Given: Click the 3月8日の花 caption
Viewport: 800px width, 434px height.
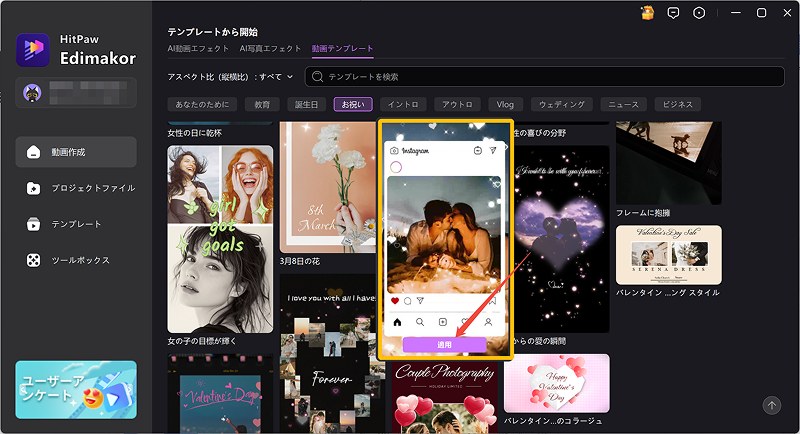Looking at the screenshot, I should pos(300,261).
